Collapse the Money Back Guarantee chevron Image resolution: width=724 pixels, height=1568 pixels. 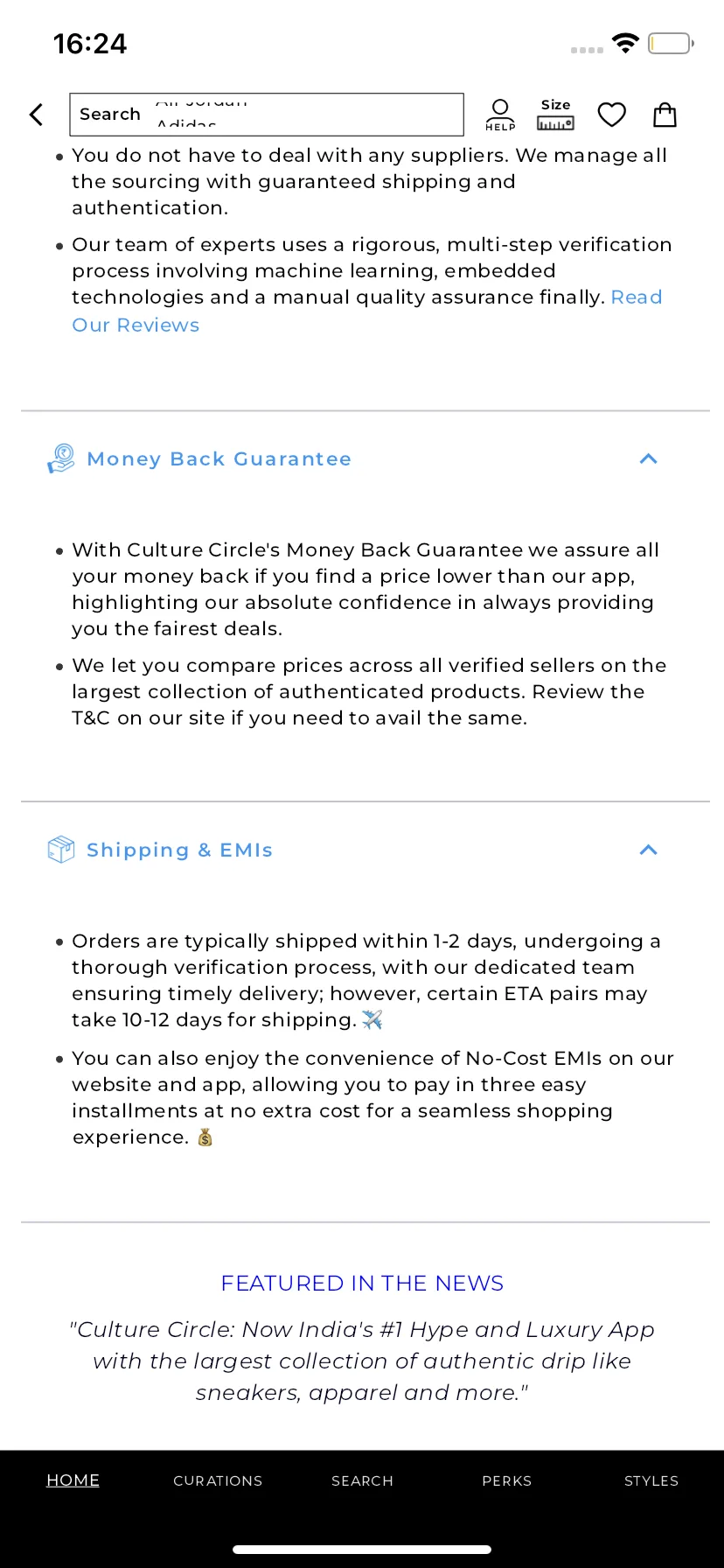coord(648,458)
